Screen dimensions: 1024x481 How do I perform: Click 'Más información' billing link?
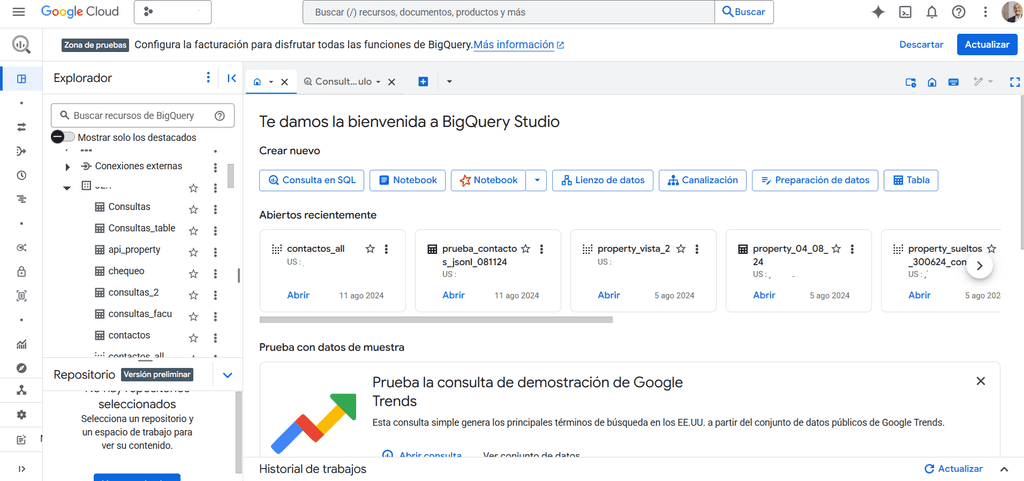pos(519,45)
